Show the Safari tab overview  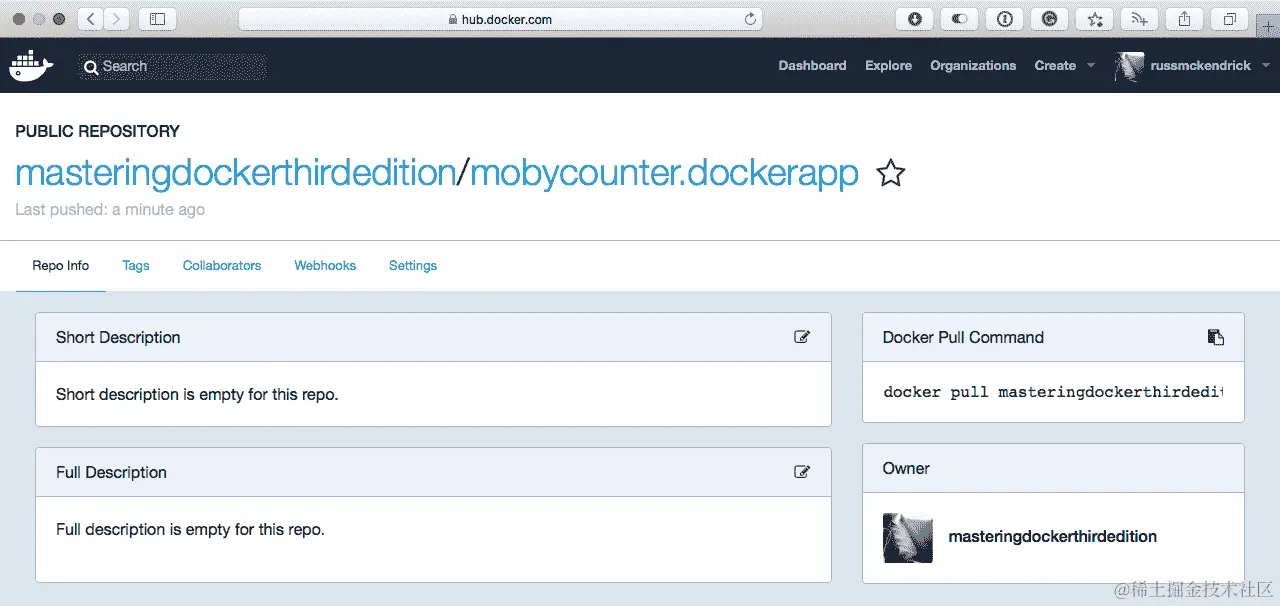coord(1230,19)
